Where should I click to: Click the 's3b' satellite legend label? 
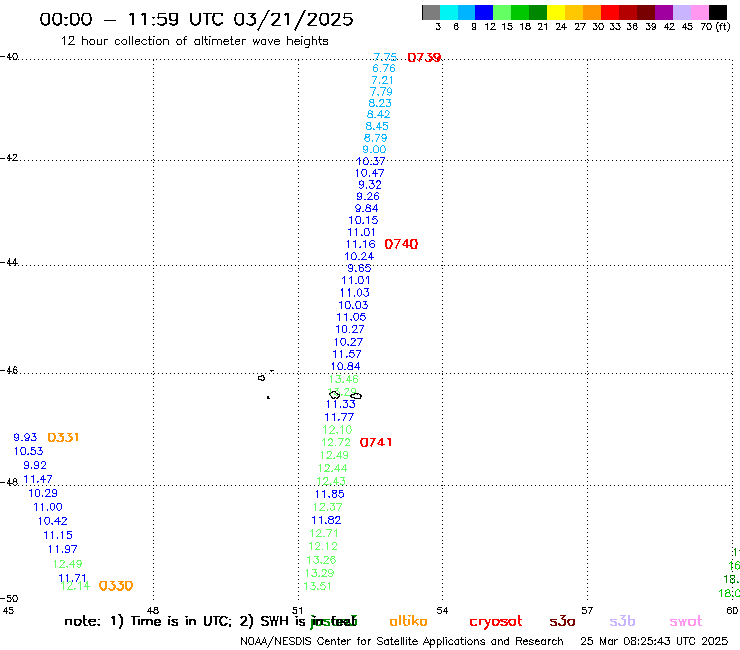pyautogui.click(x=622, y=621)
